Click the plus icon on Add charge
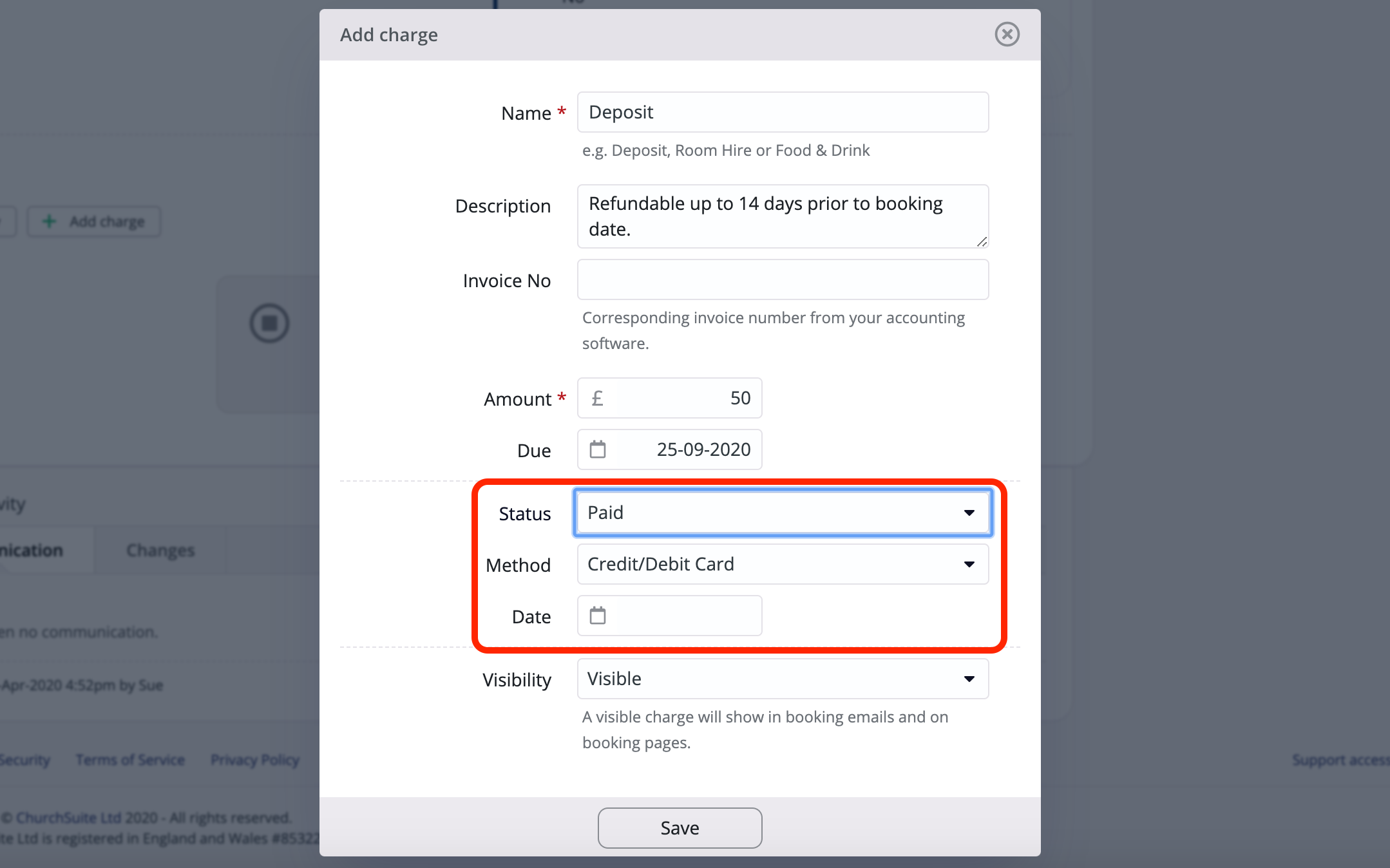1390x868 pixels. (49, 222)
